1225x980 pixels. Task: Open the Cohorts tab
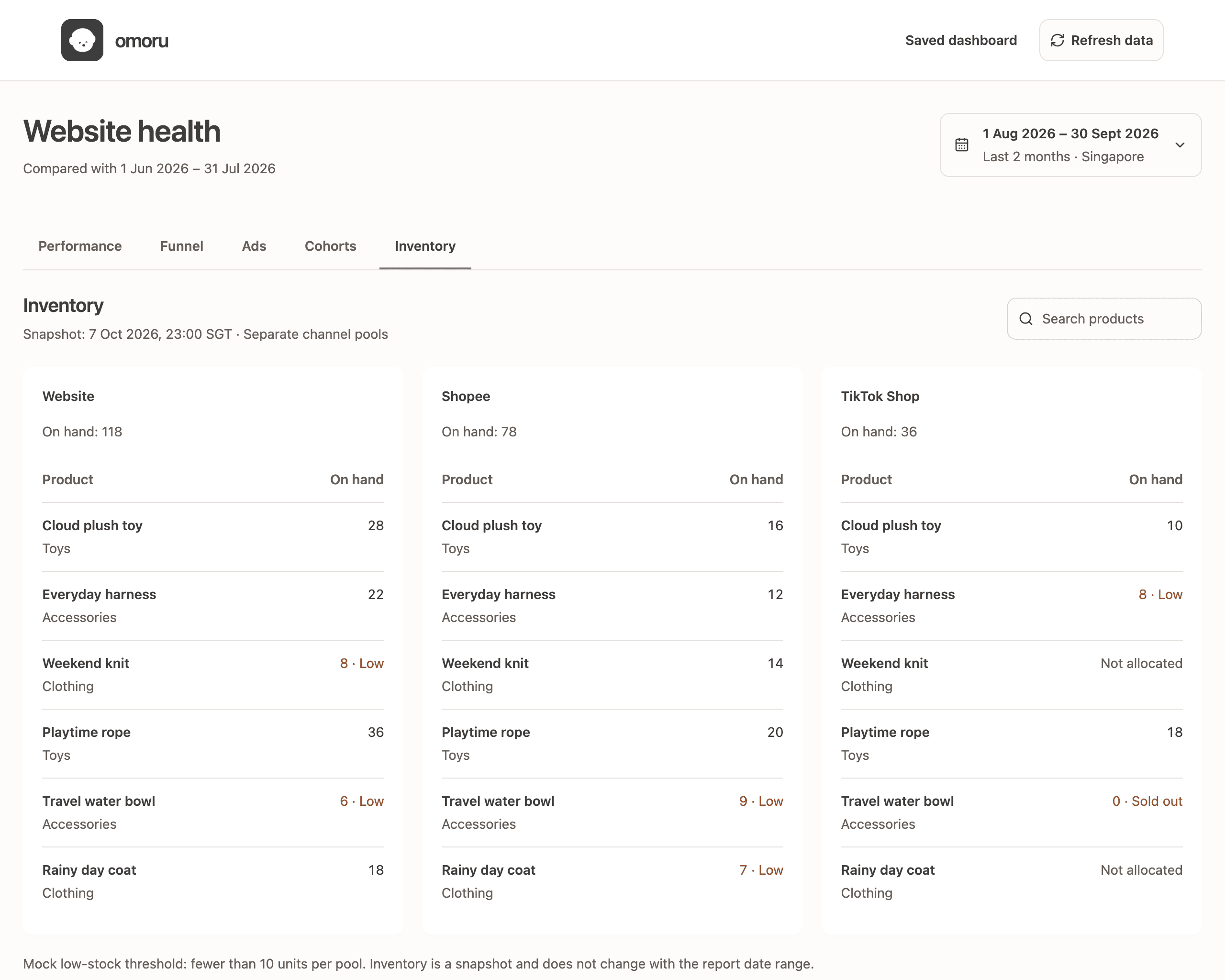[x=331, y=246]
